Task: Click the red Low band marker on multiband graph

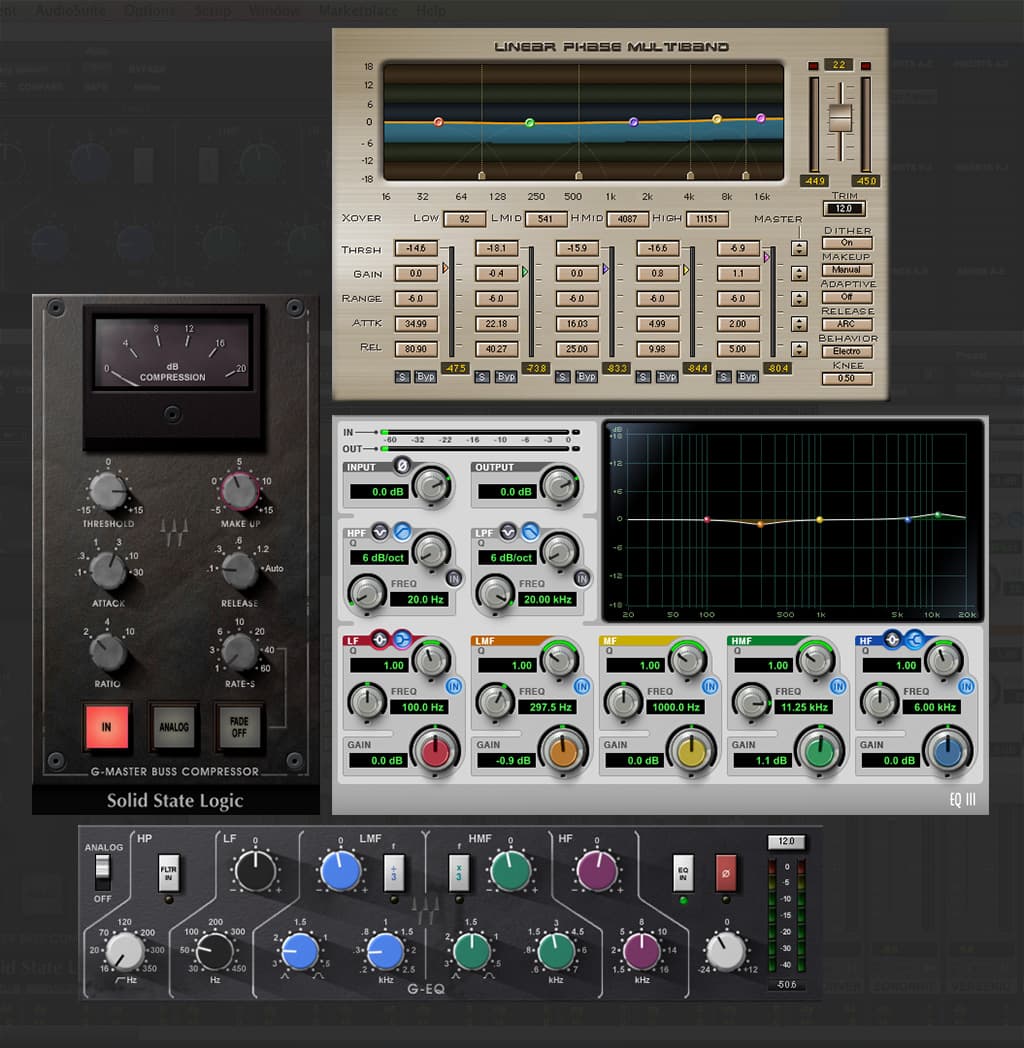Action: [438, 122]
